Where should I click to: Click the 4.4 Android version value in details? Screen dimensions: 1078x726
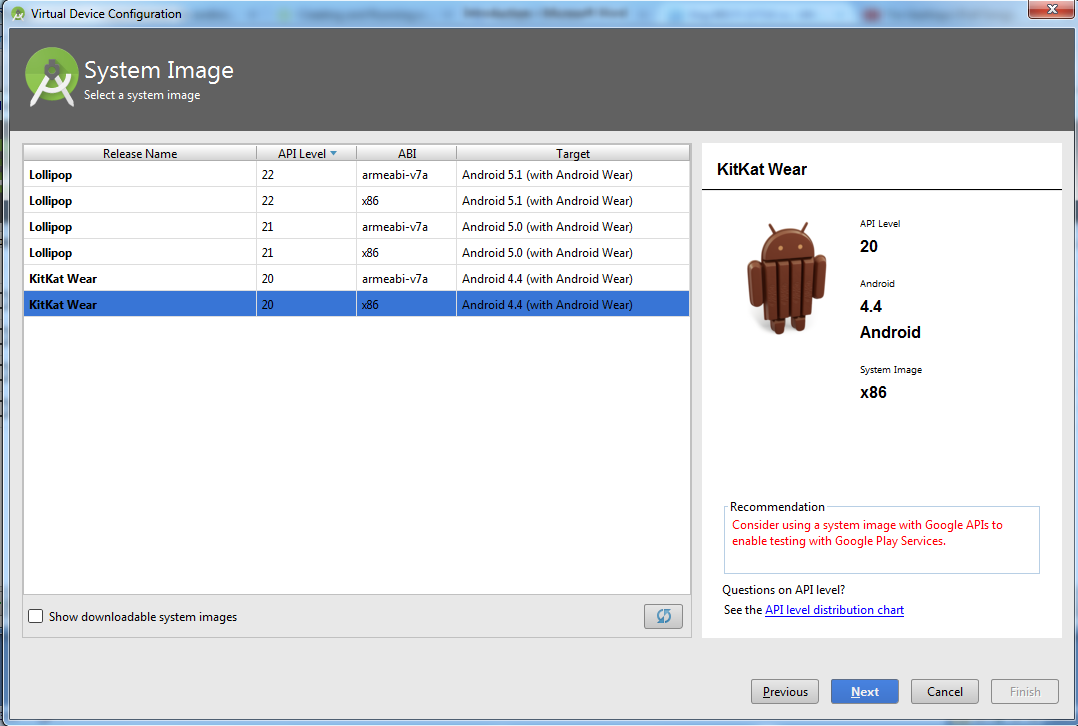coord(870,306)
